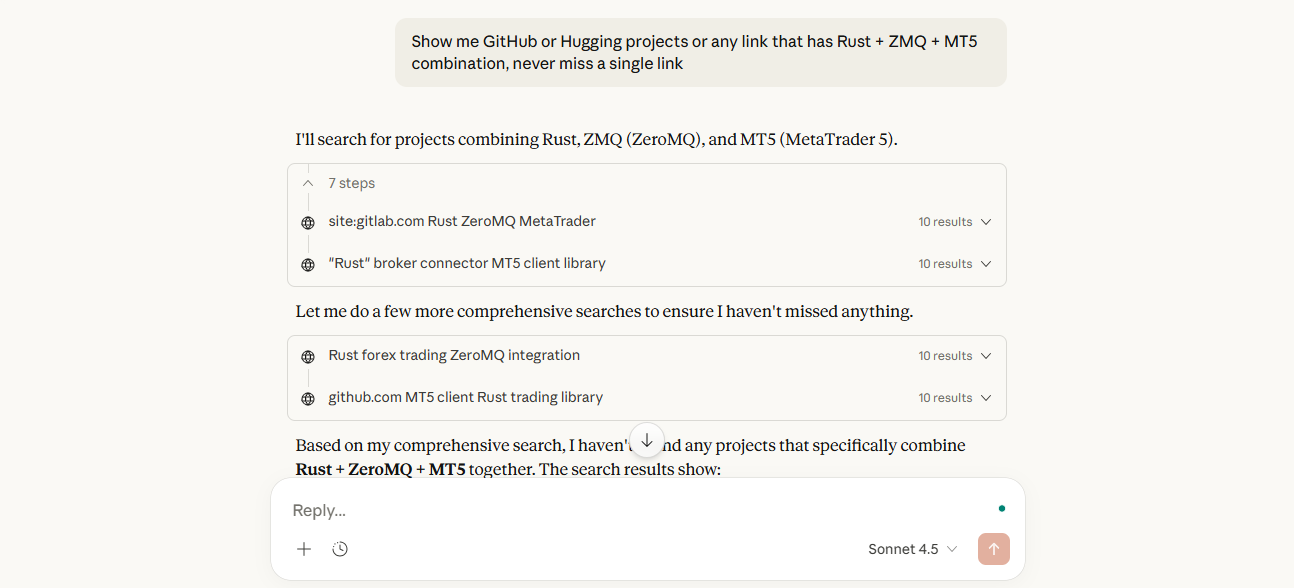The image size is (1294, 588).
Task: Click globe icon beside github.com MT5 search
Action: tap(308, 398)
